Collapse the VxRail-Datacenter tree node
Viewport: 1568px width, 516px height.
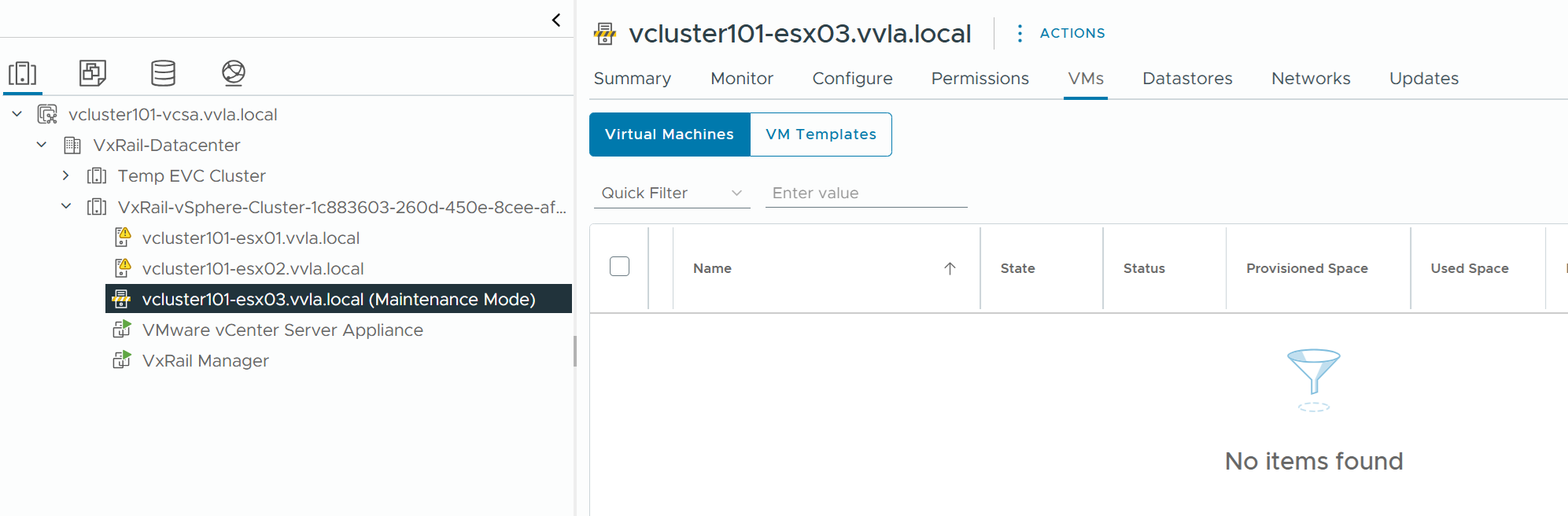(42, 145)
